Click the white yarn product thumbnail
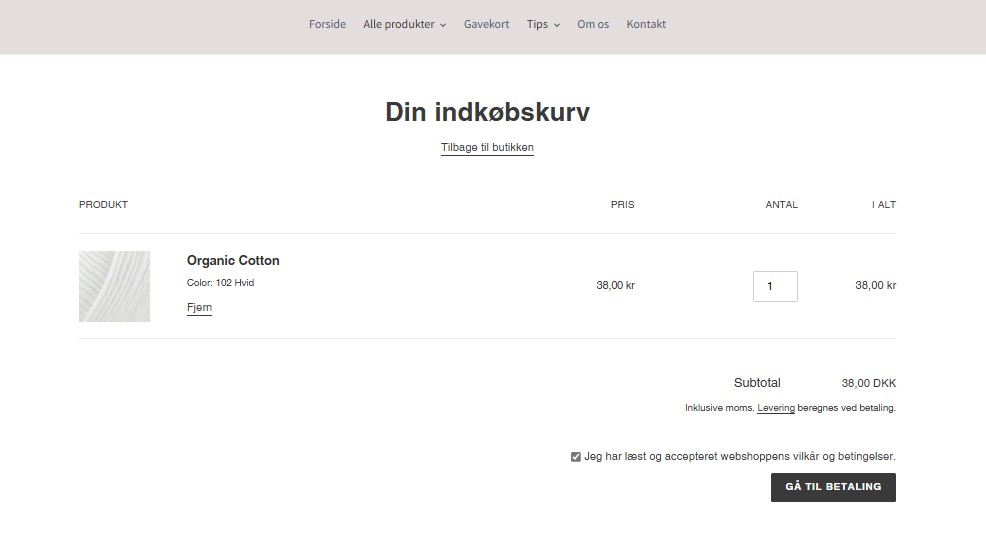986x533 pixels. (114, 286)
